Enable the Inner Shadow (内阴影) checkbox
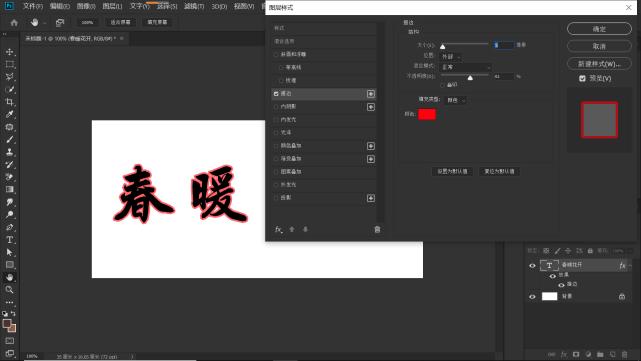The image size is (641, 361). 276,107
